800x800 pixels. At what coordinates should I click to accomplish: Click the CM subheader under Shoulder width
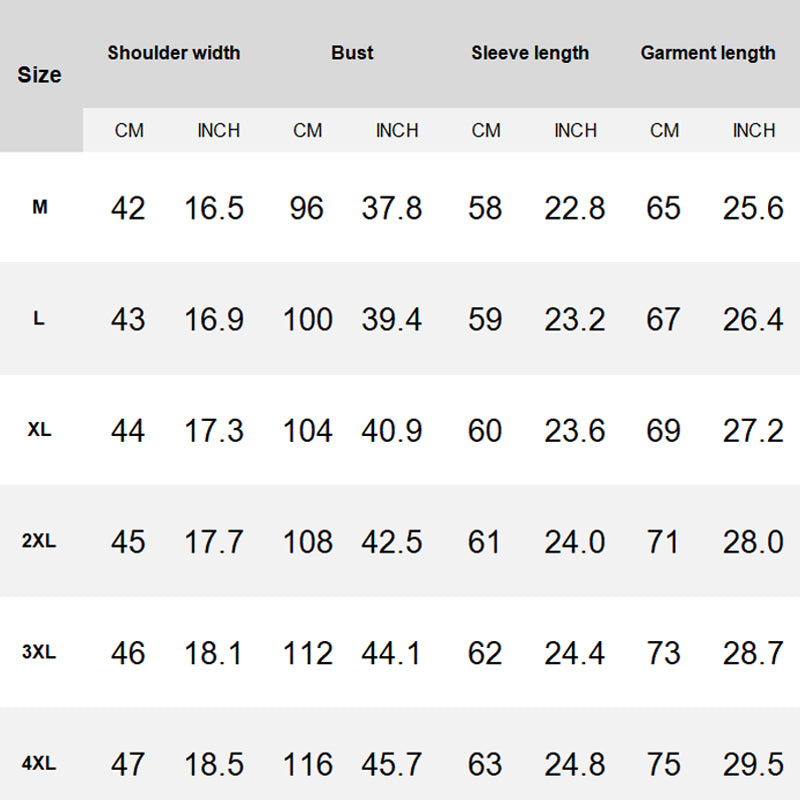129,130
